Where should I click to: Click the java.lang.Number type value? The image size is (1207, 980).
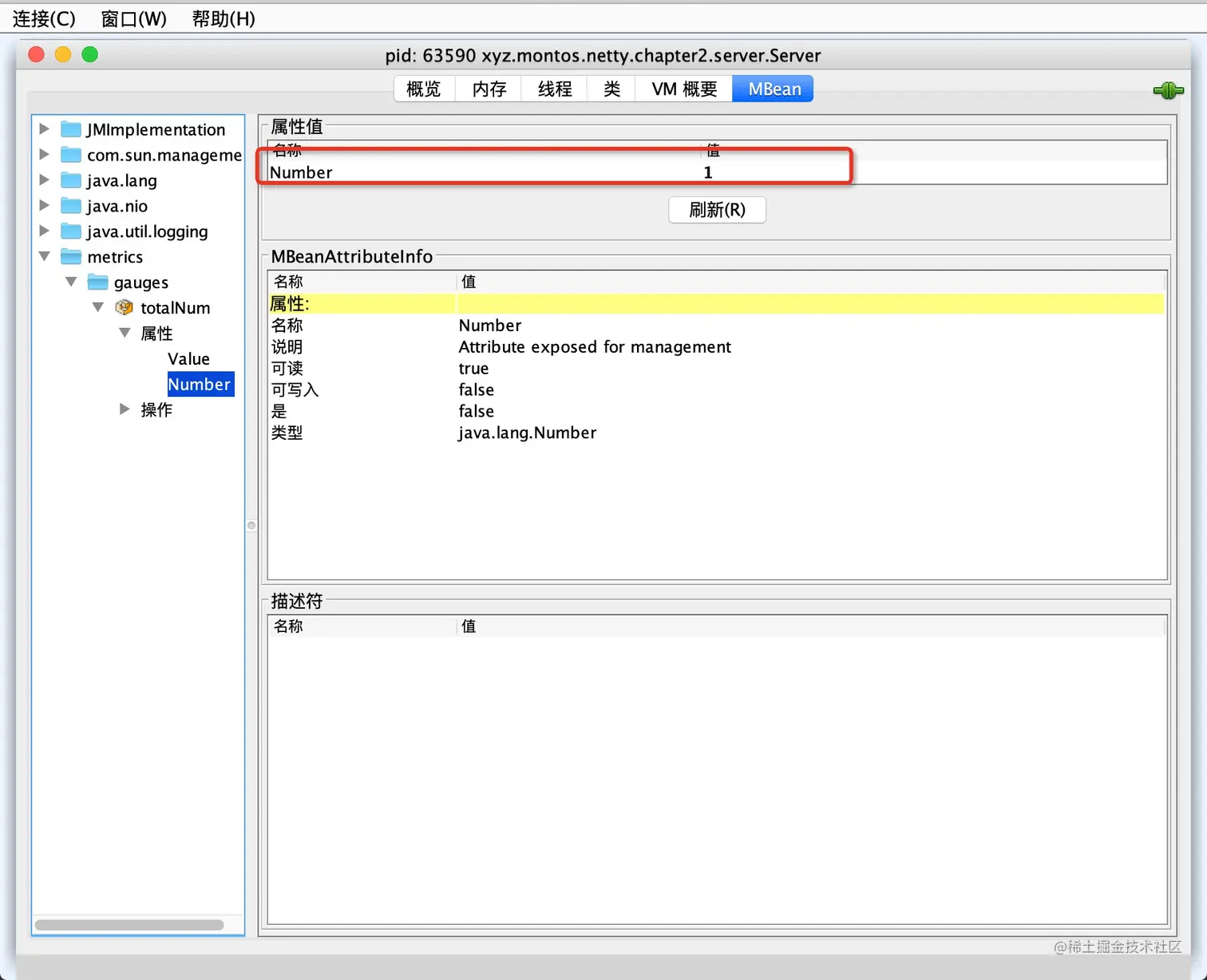(x=528, y=433)
